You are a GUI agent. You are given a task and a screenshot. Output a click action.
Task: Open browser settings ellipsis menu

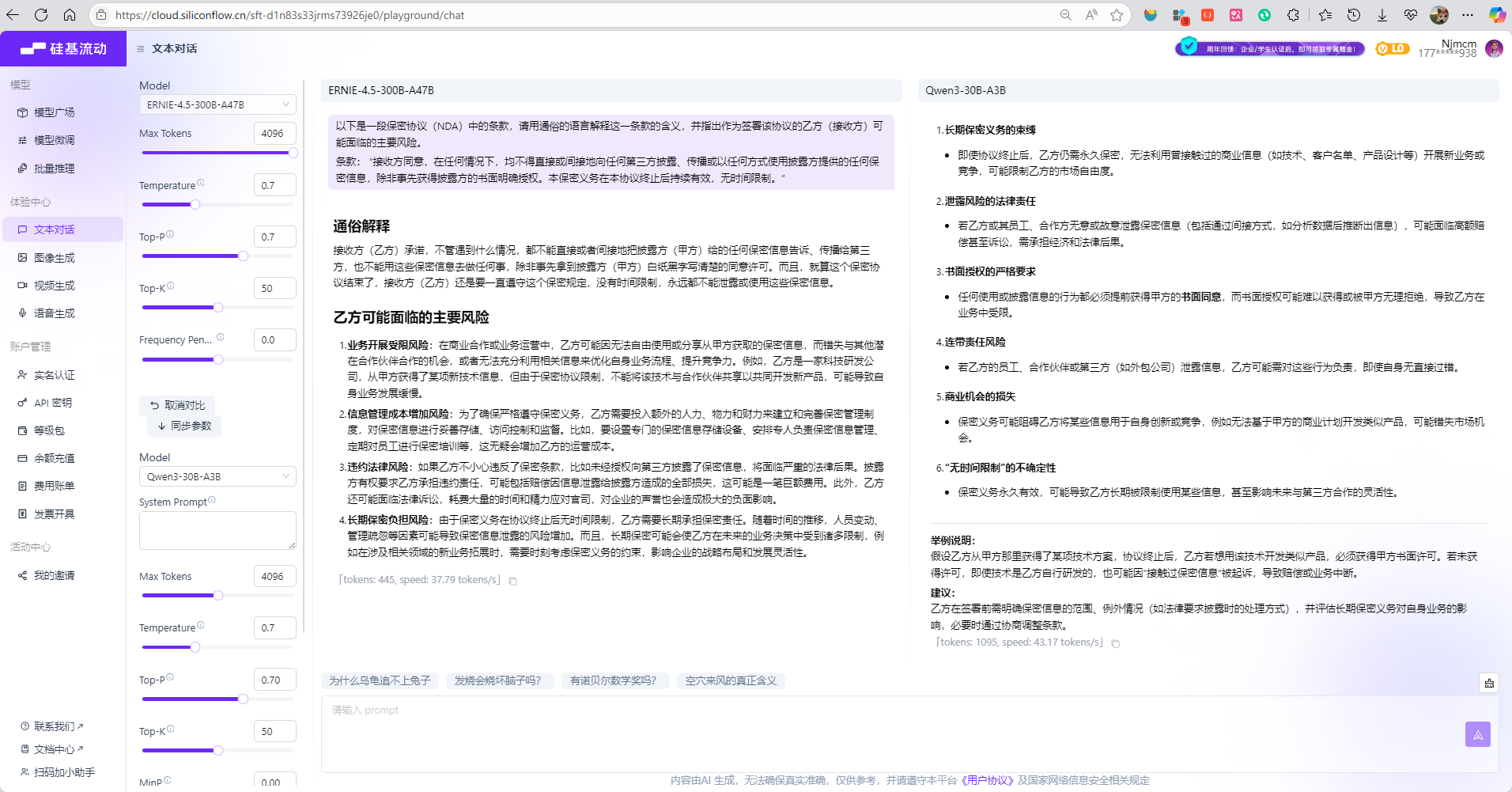1468,15
